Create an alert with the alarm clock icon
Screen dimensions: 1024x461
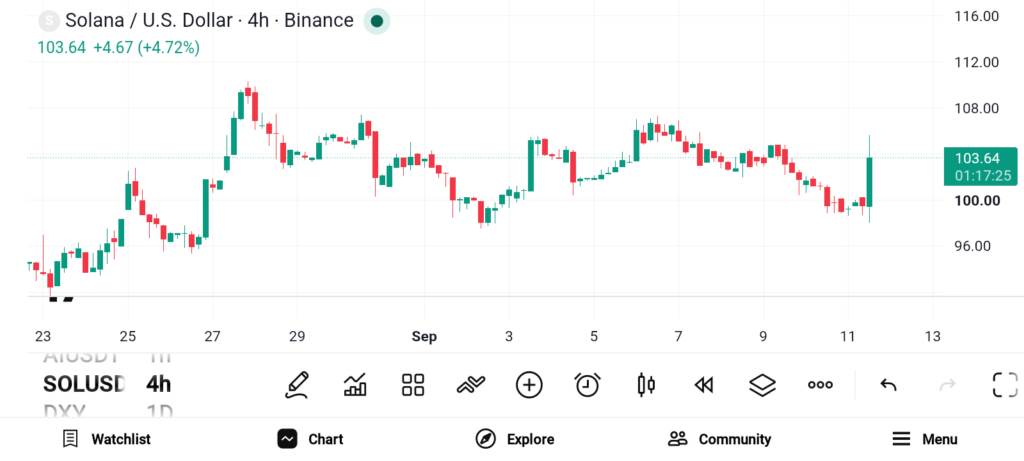point(588,385)
